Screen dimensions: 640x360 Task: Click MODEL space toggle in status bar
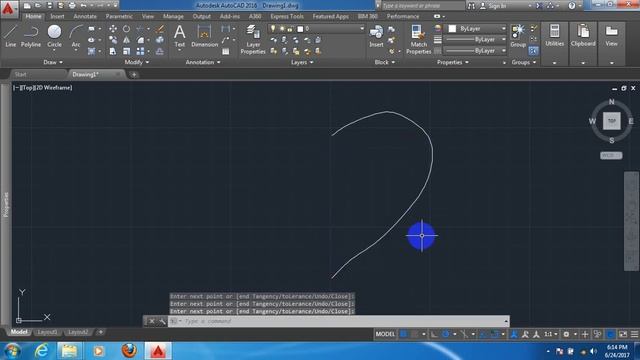pos(385,334)
